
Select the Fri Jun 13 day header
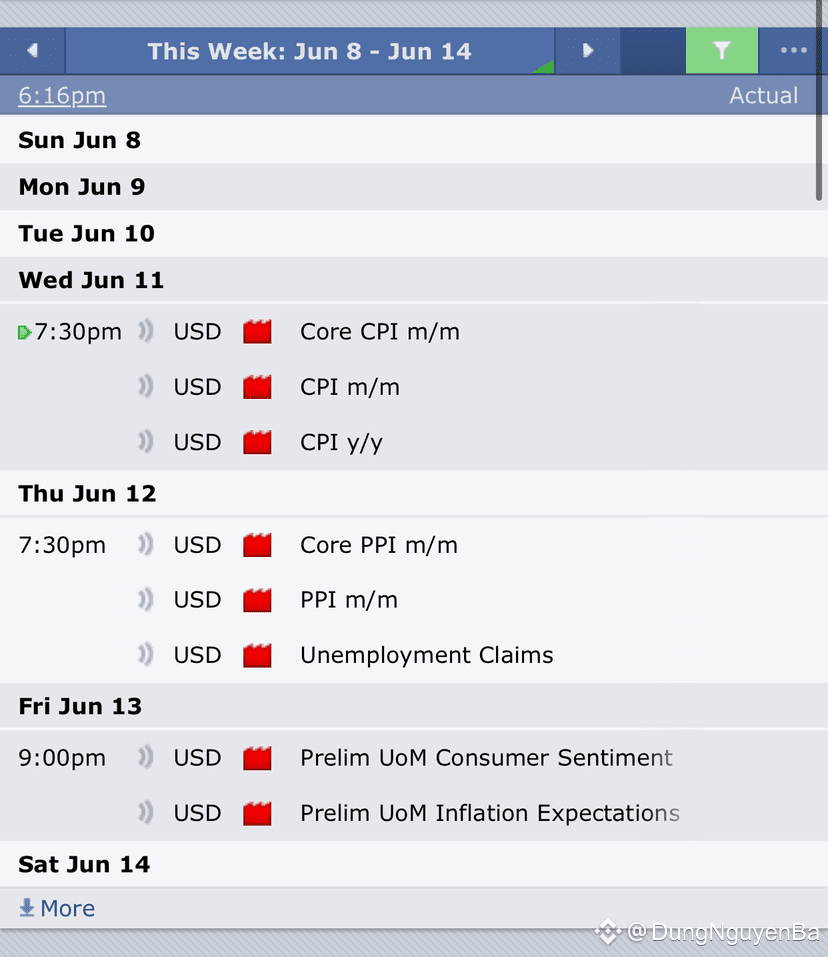click(80, 706)
